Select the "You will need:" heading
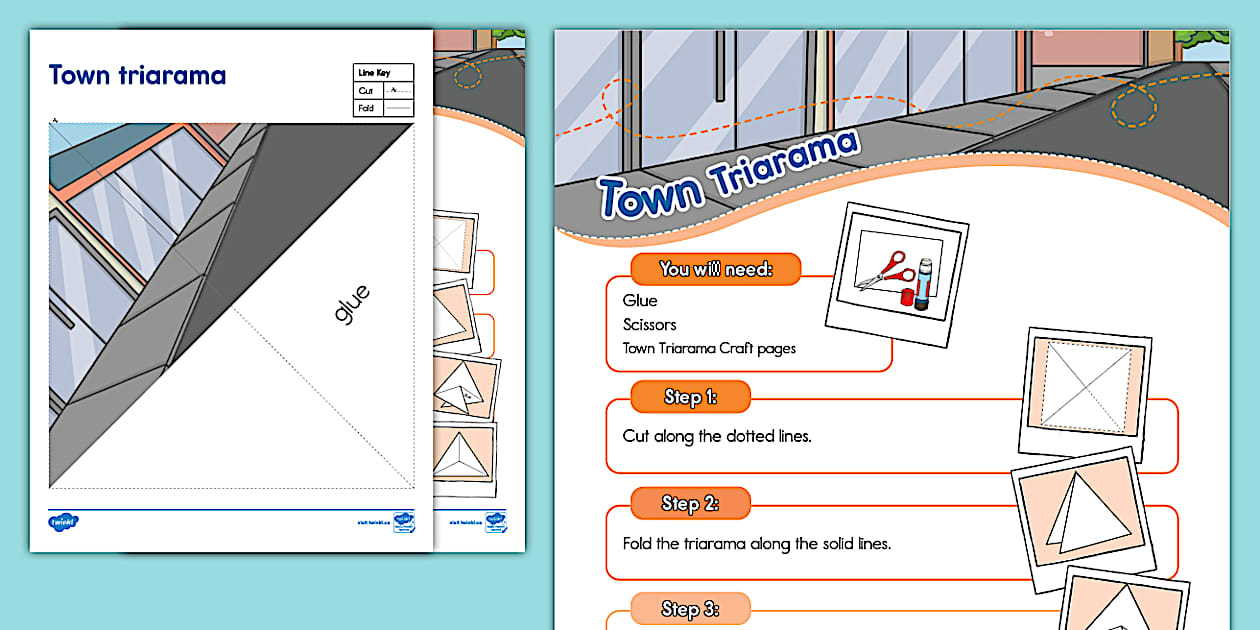 tap(715, 269)
